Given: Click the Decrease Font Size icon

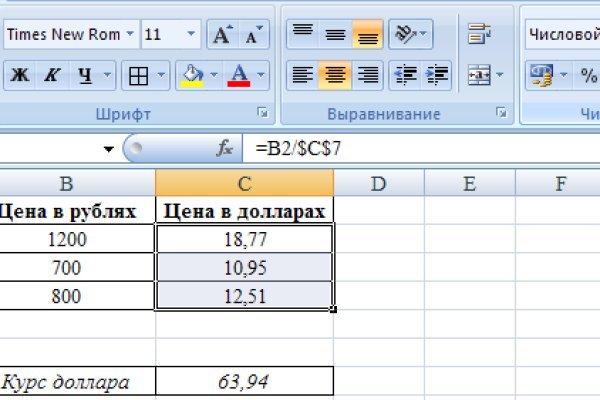Looking at the screenshot, I should tap(254, 35).
